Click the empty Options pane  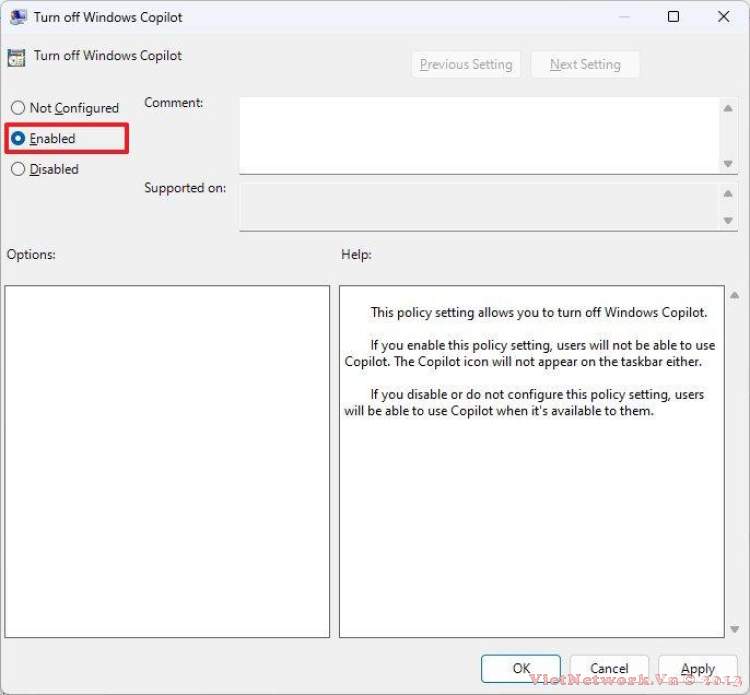(167, 461)
